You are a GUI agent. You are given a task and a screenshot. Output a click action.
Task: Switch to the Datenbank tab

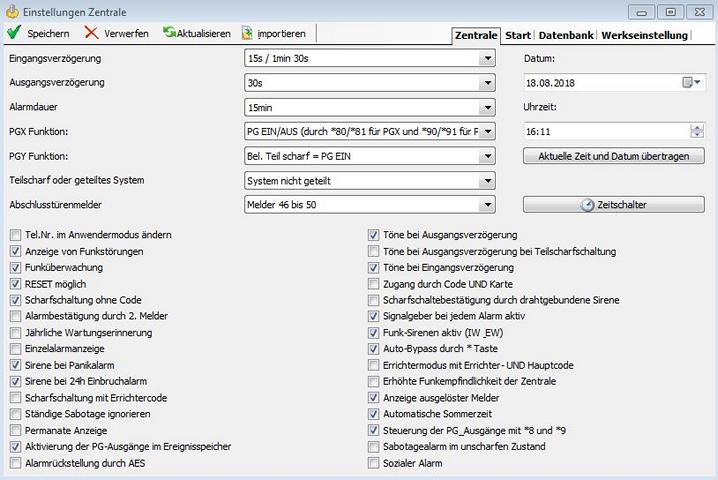565,35
